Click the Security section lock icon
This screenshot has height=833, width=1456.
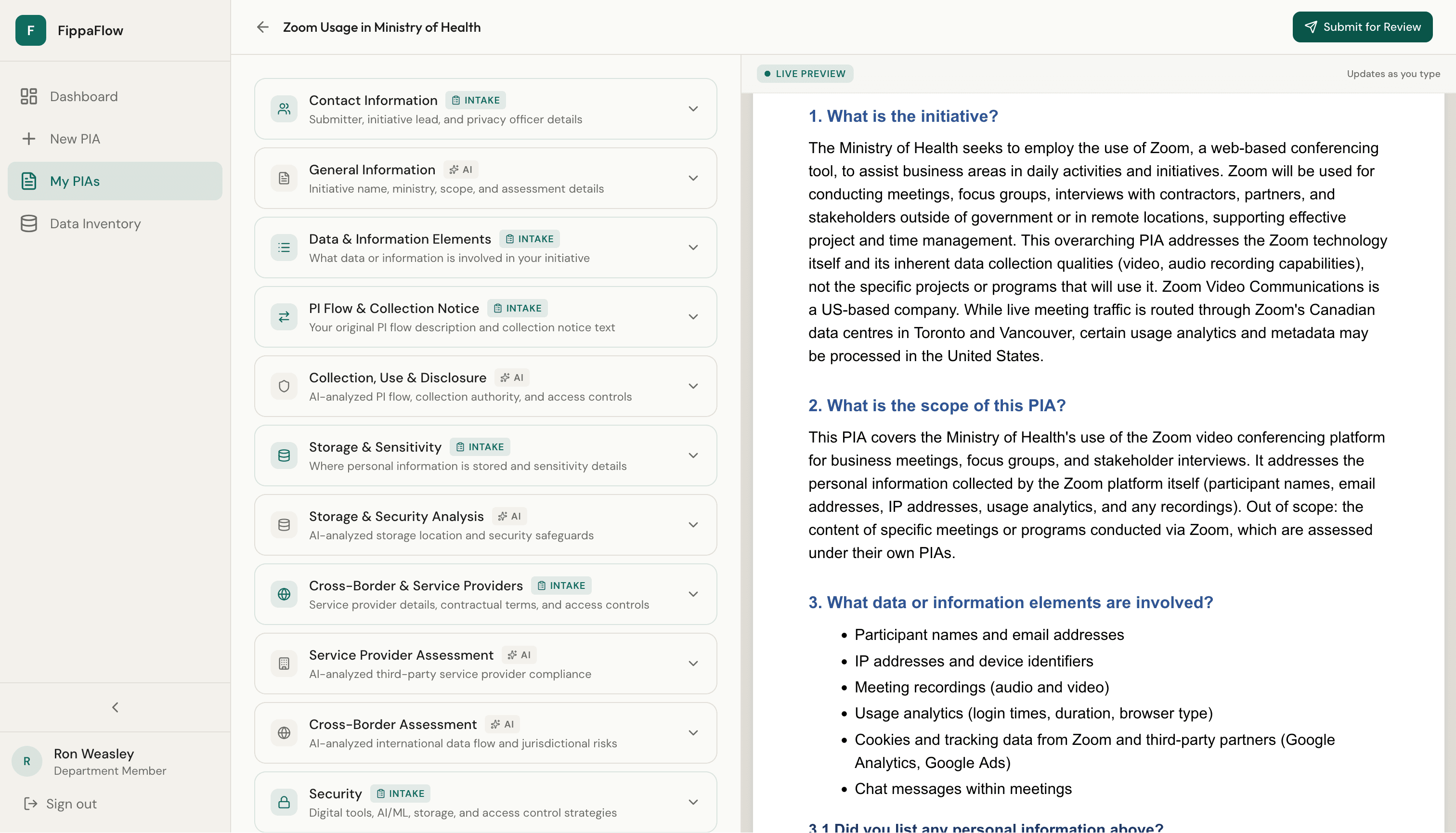tap(284, 802)
